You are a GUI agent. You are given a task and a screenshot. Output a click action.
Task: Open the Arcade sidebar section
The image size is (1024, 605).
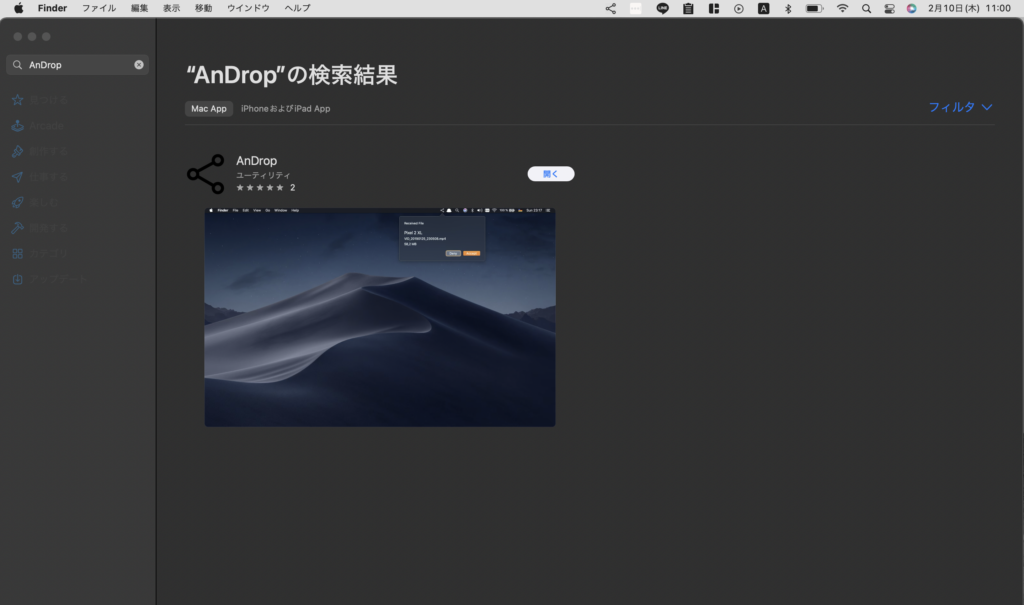(x=38, y=125)
